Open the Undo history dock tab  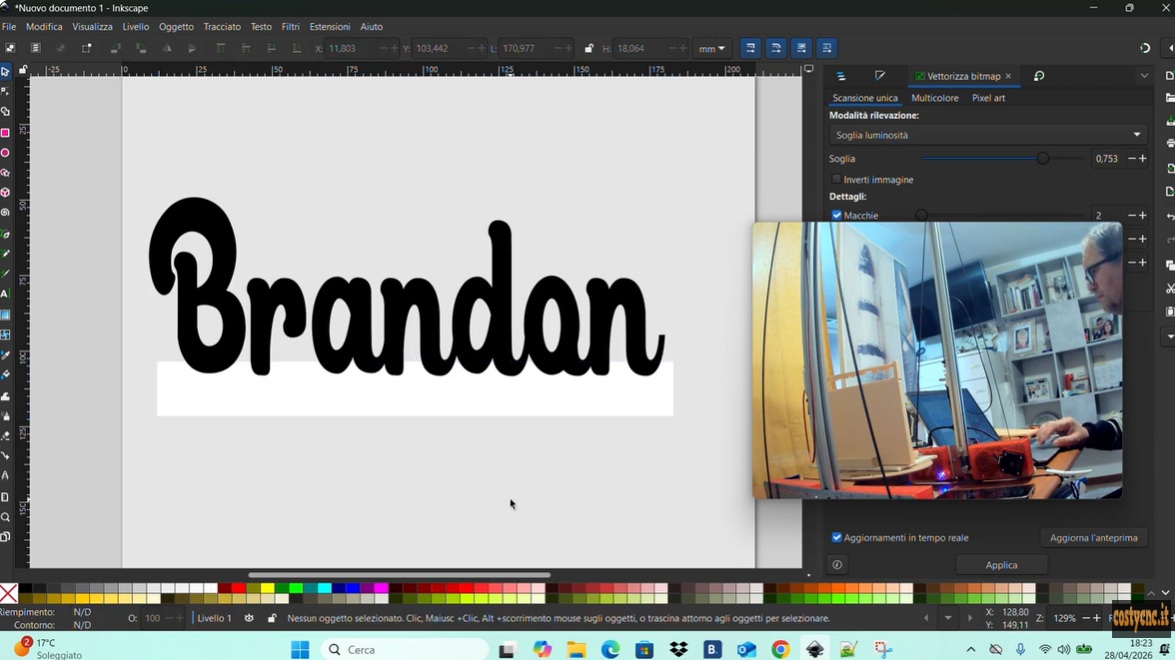click(x=1039, y=76)
